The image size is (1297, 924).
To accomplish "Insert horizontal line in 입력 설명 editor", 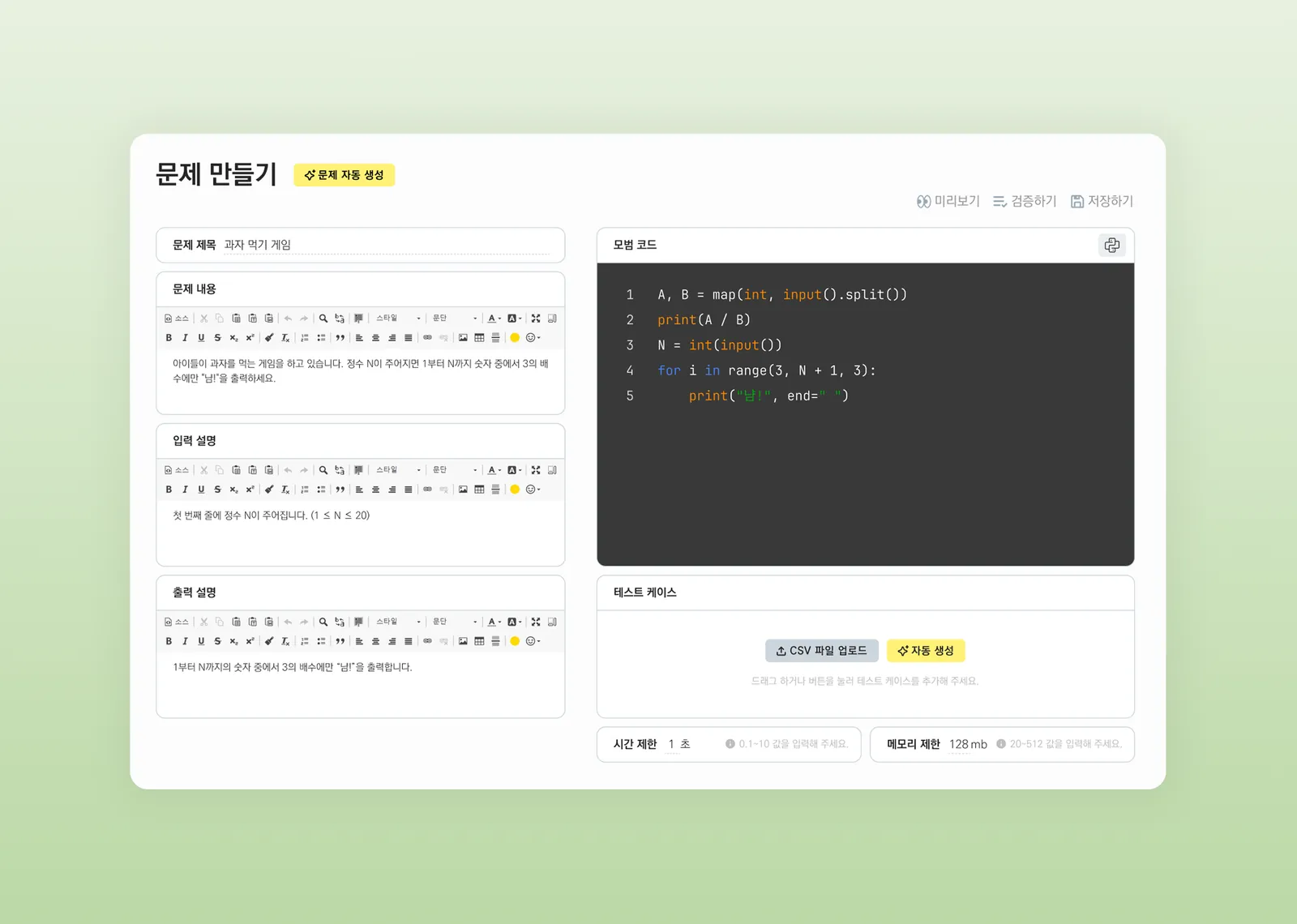I will click(495, 490).
